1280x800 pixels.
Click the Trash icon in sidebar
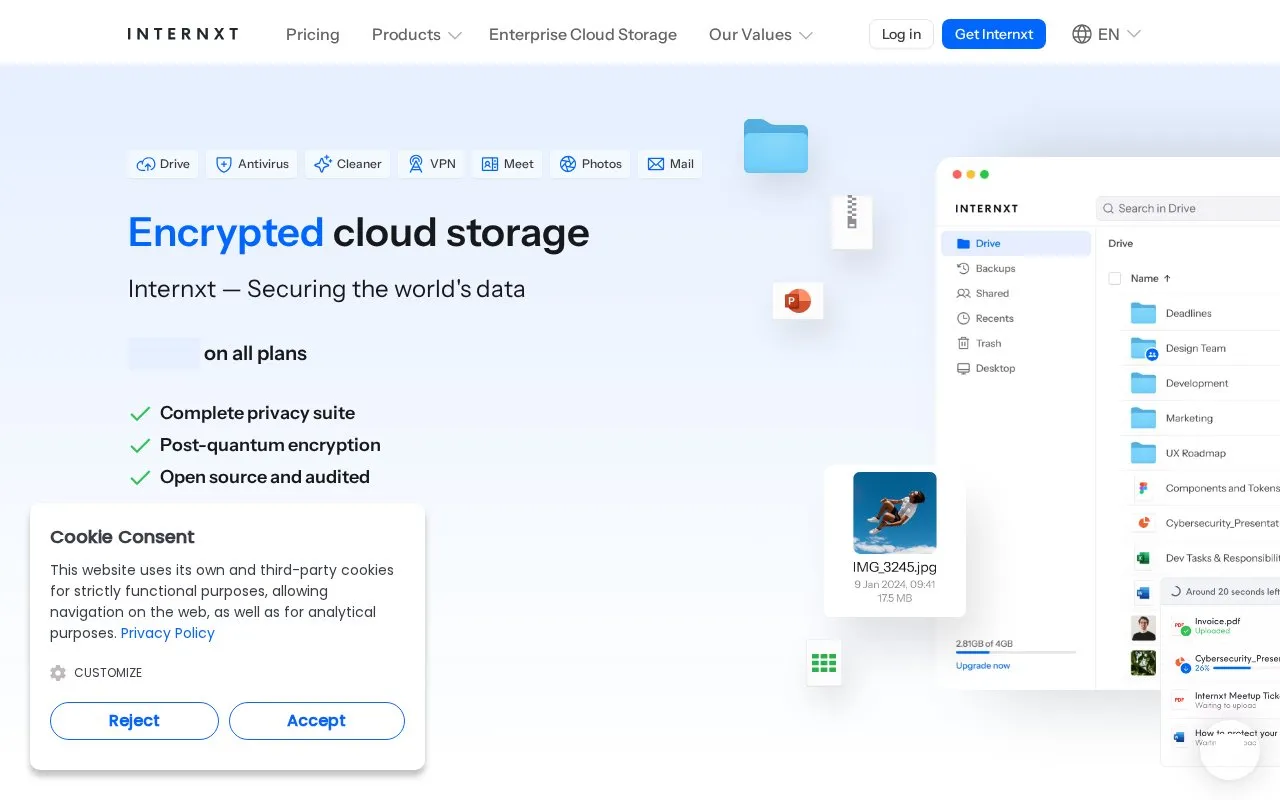click(x=964, y=343)
